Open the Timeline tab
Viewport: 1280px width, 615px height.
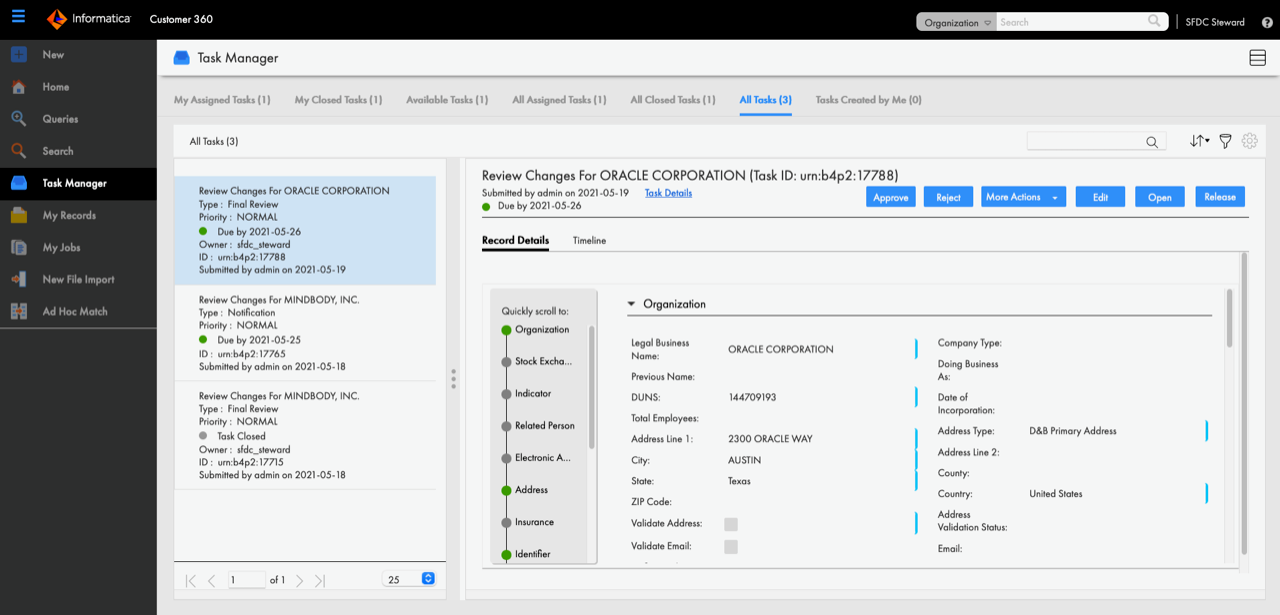(589, 241)
